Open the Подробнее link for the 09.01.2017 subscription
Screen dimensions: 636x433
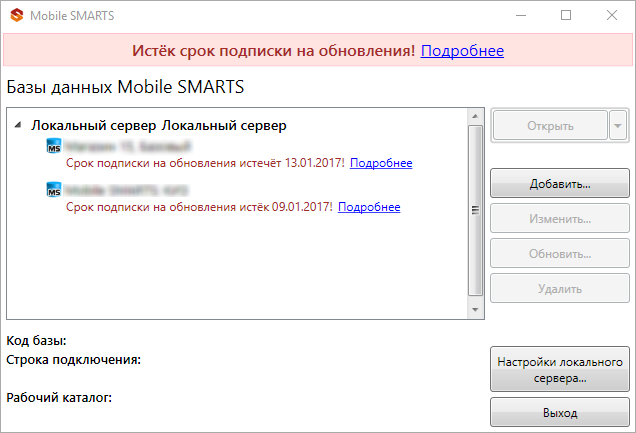tap(369, 207)
